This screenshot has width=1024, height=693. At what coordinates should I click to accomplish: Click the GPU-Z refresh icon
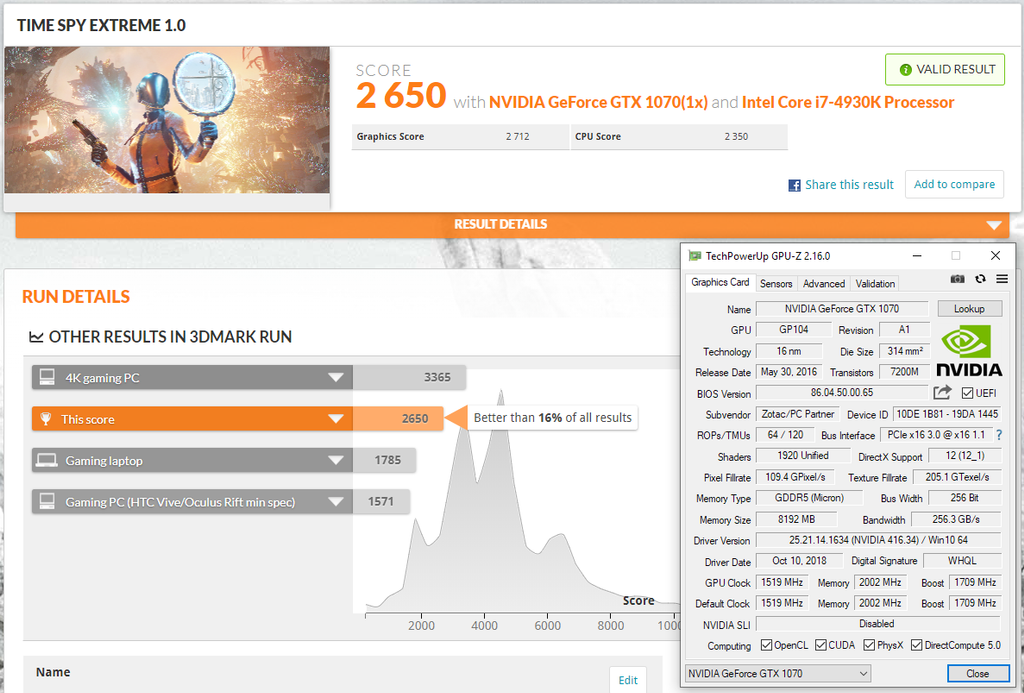[x=980, y=279]
